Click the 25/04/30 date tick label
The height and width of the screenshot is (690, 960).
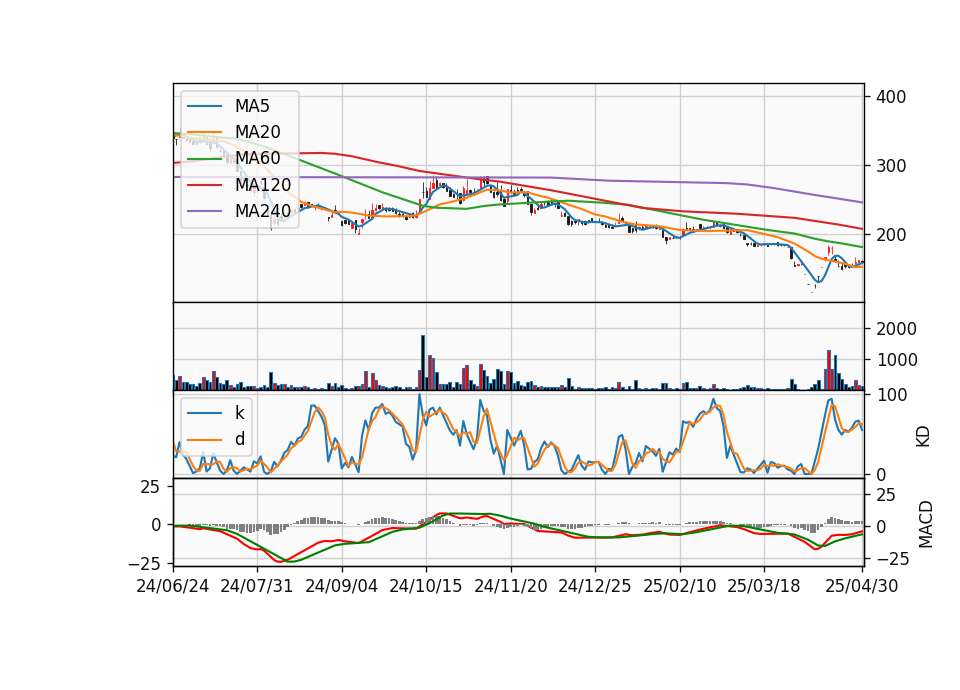(x=862, y=586)
